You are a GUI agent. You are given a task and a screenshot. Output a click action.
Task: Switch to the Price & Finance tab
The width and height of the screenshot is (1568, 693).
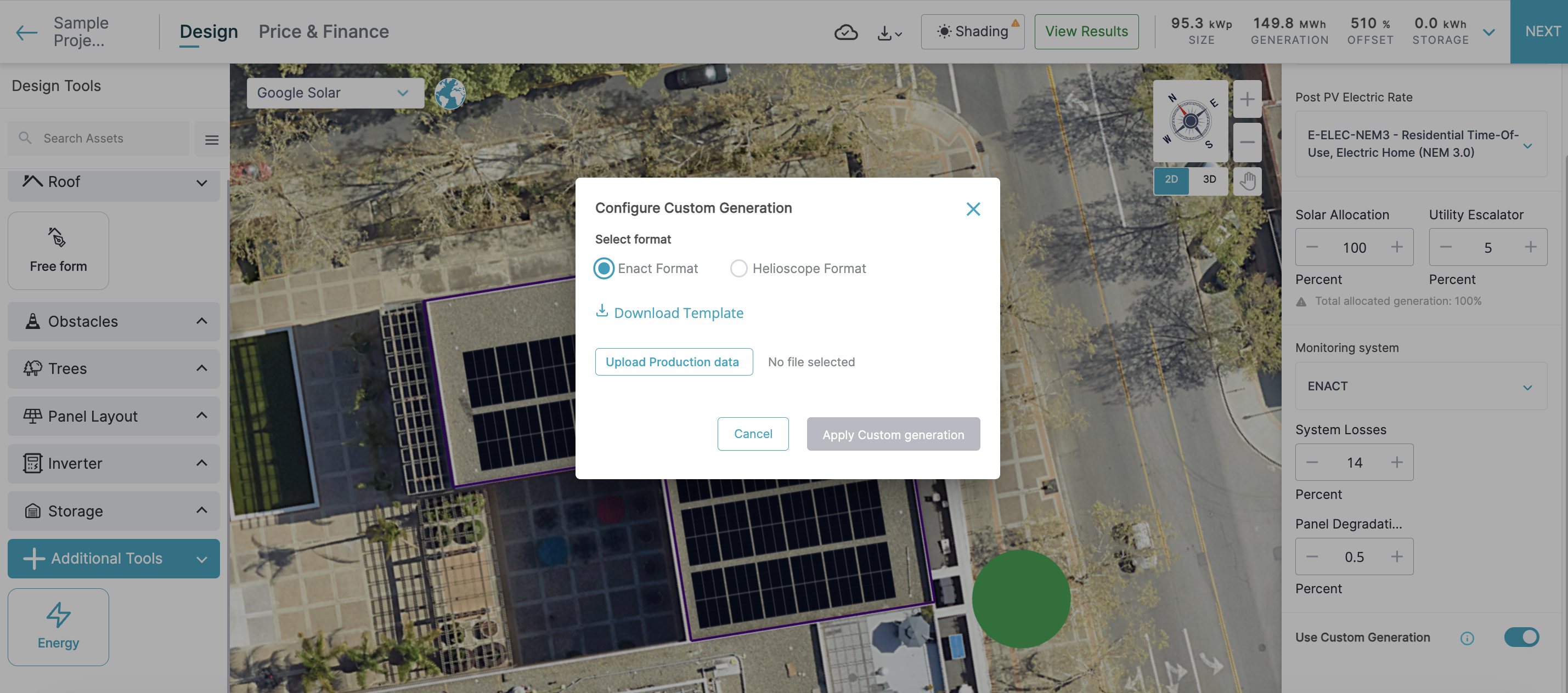point(323,32)
